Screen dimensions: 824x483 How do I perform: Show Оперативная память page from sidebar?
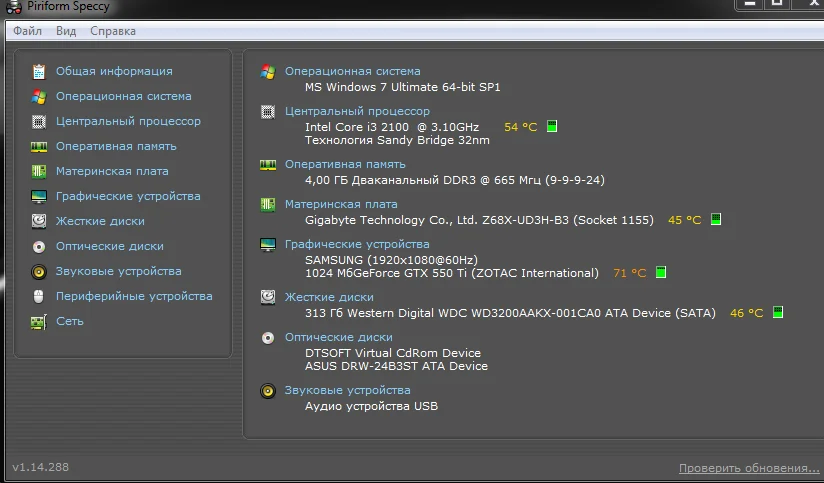(x=116, y=147)
